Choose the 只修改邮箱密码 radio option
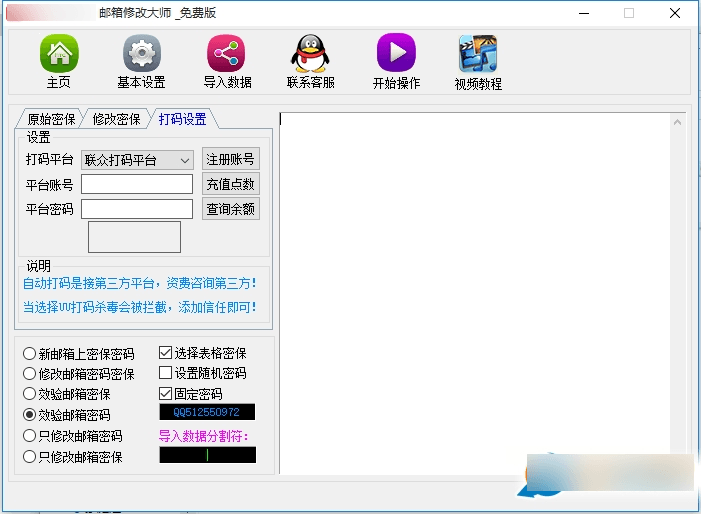The height and width of the screenshot is (514, 701). (30, 436)
